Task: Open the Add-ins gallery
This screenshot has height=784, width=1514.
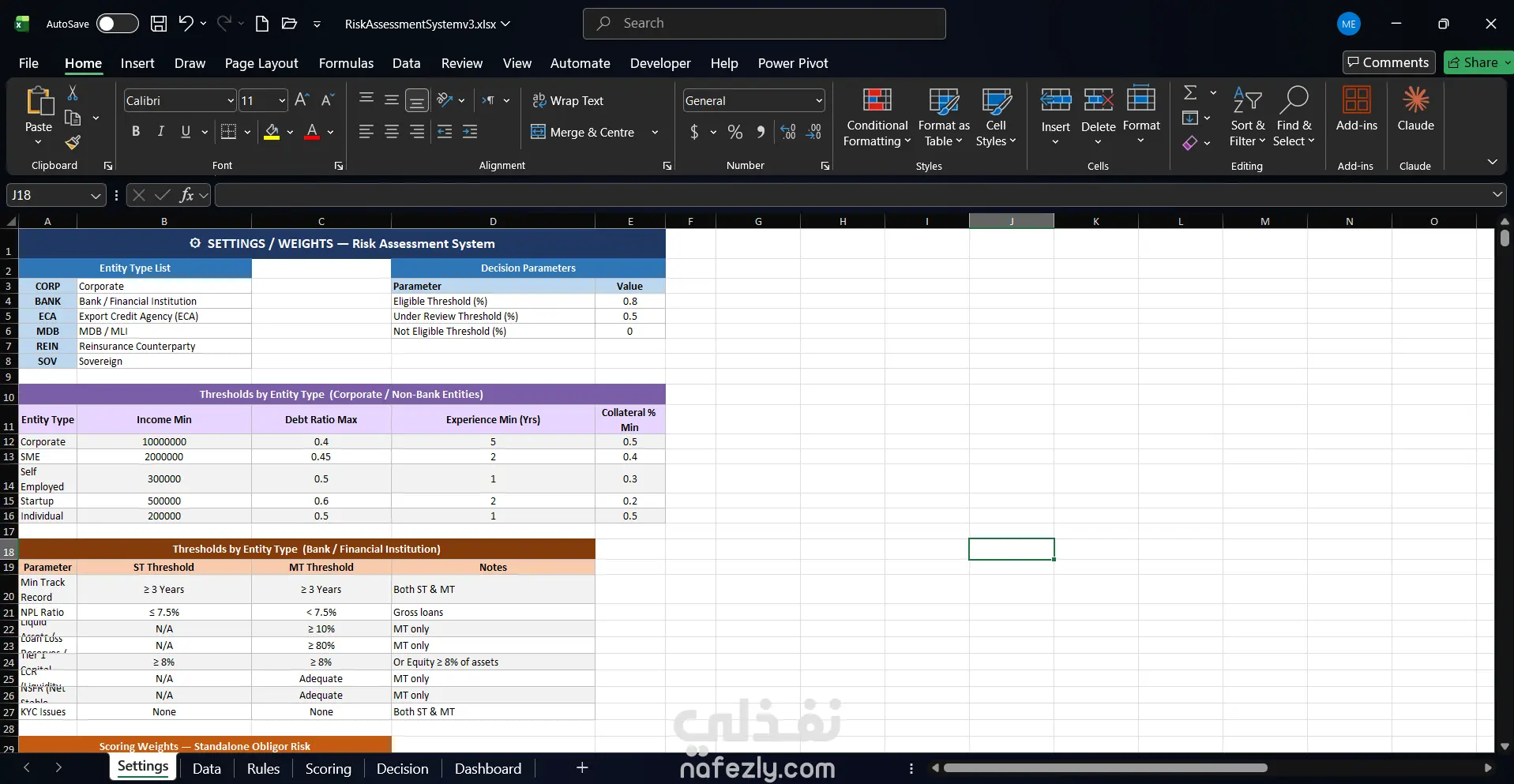Action: (x=1357, y=109)
